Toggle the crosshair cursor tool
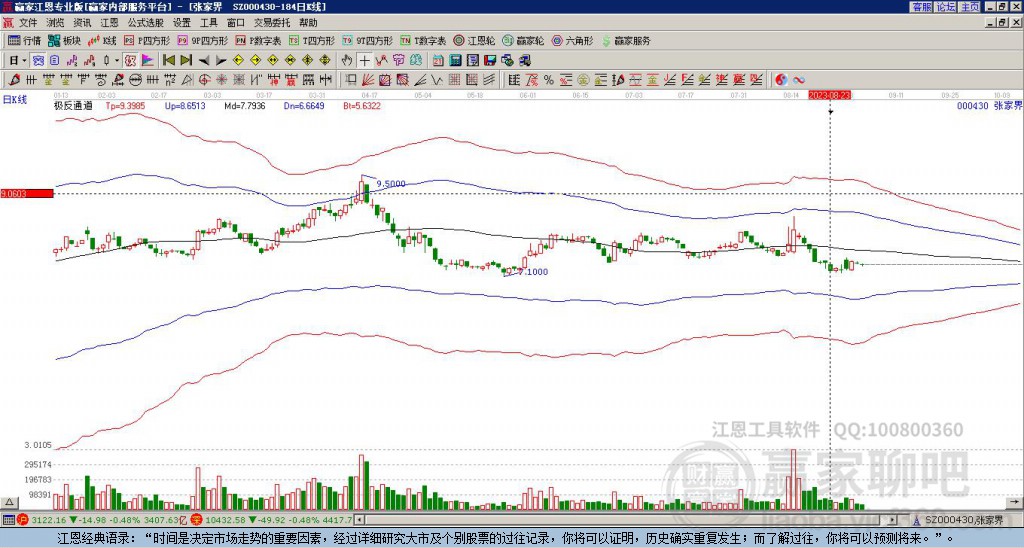Image resolution: width=1024 pixels, height=548 pixels. 364,61
